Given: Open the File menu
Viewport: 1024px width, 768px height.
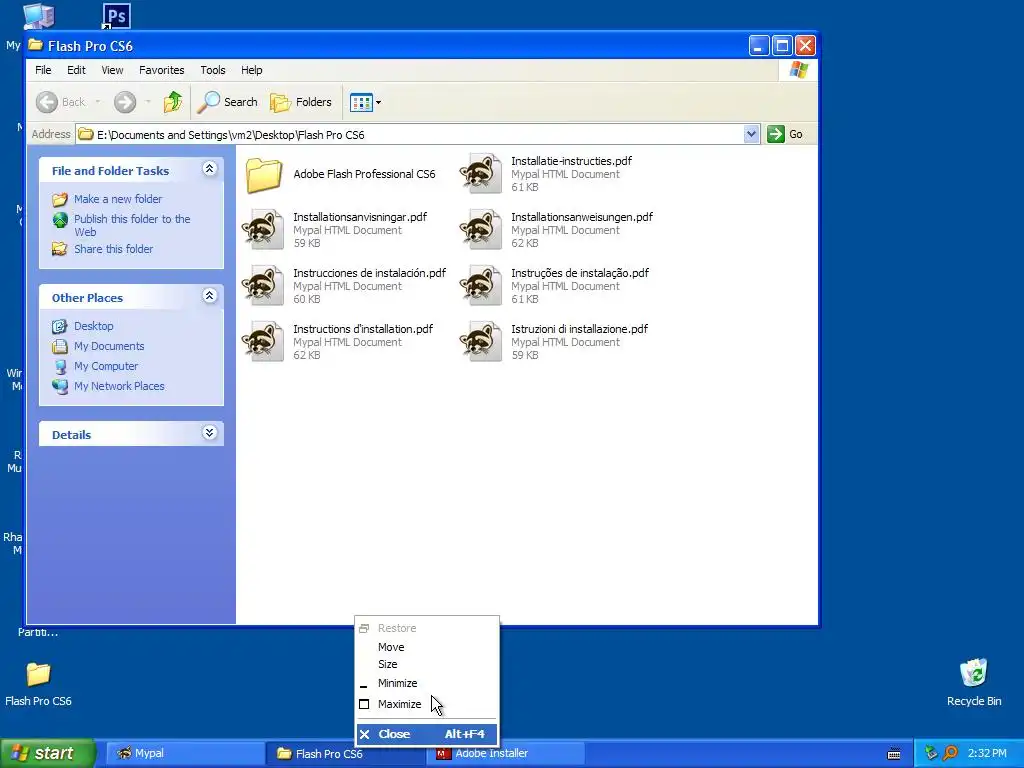Looking at the screenshot, I should pos(43,70).
